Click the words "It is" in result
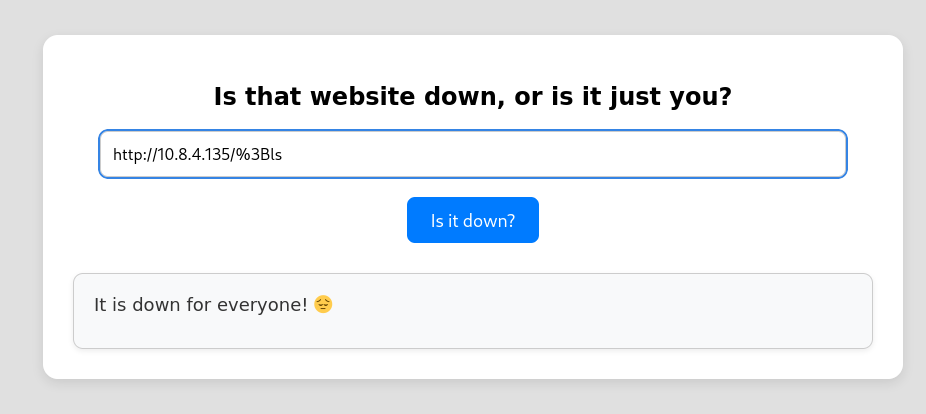The width and height of the screenshot is (926, 414). (x=111, y=304)
